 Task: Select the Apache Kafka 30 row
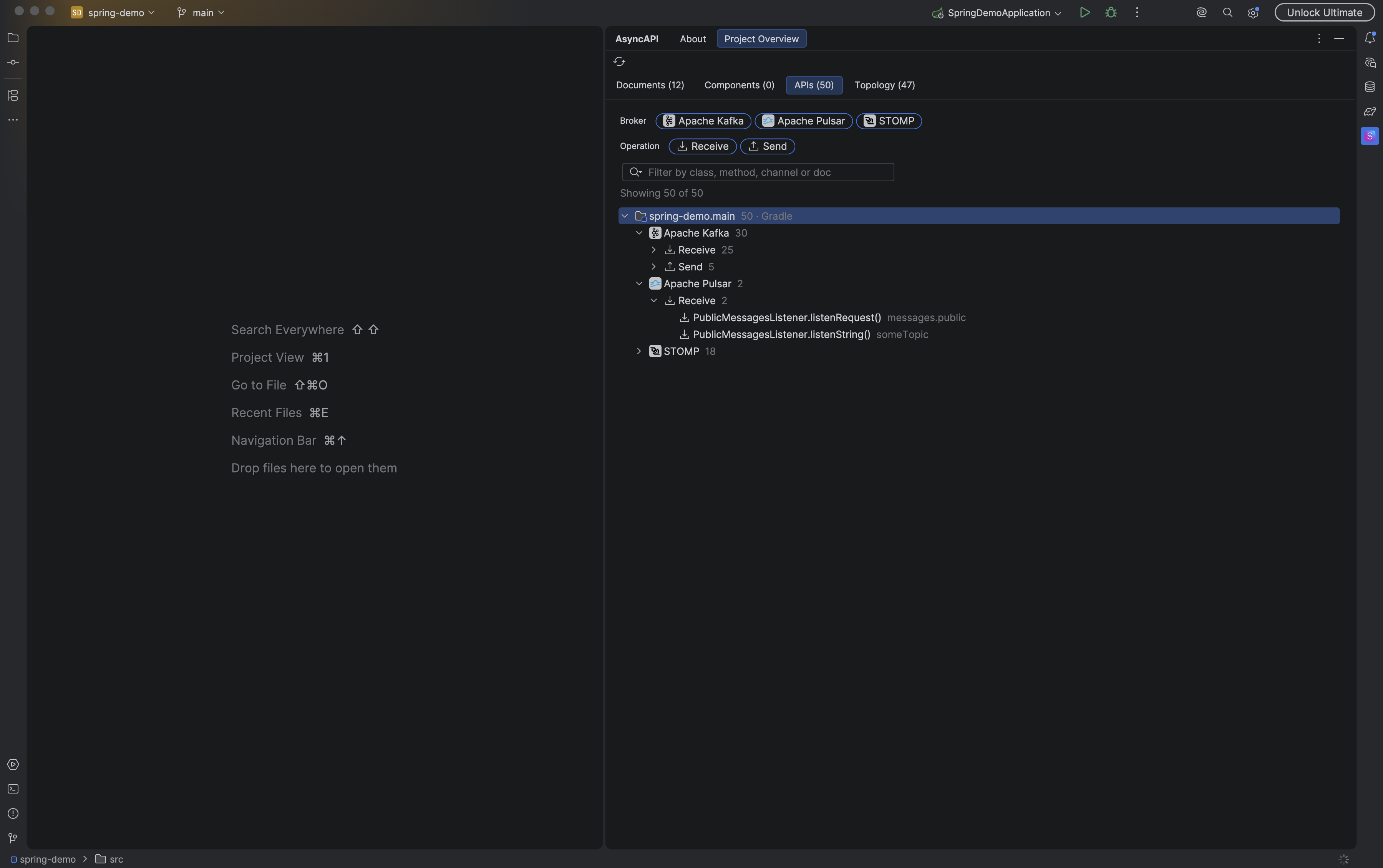coord(979,233)
